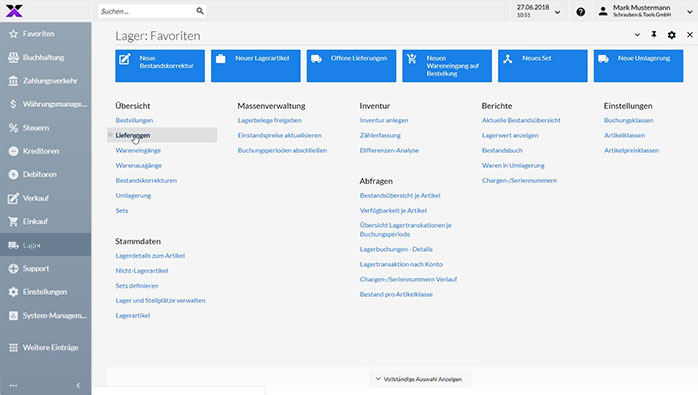698x395 pixels.
Task: Open Lagerwert anzeigen report
Action: coord(510,135)
